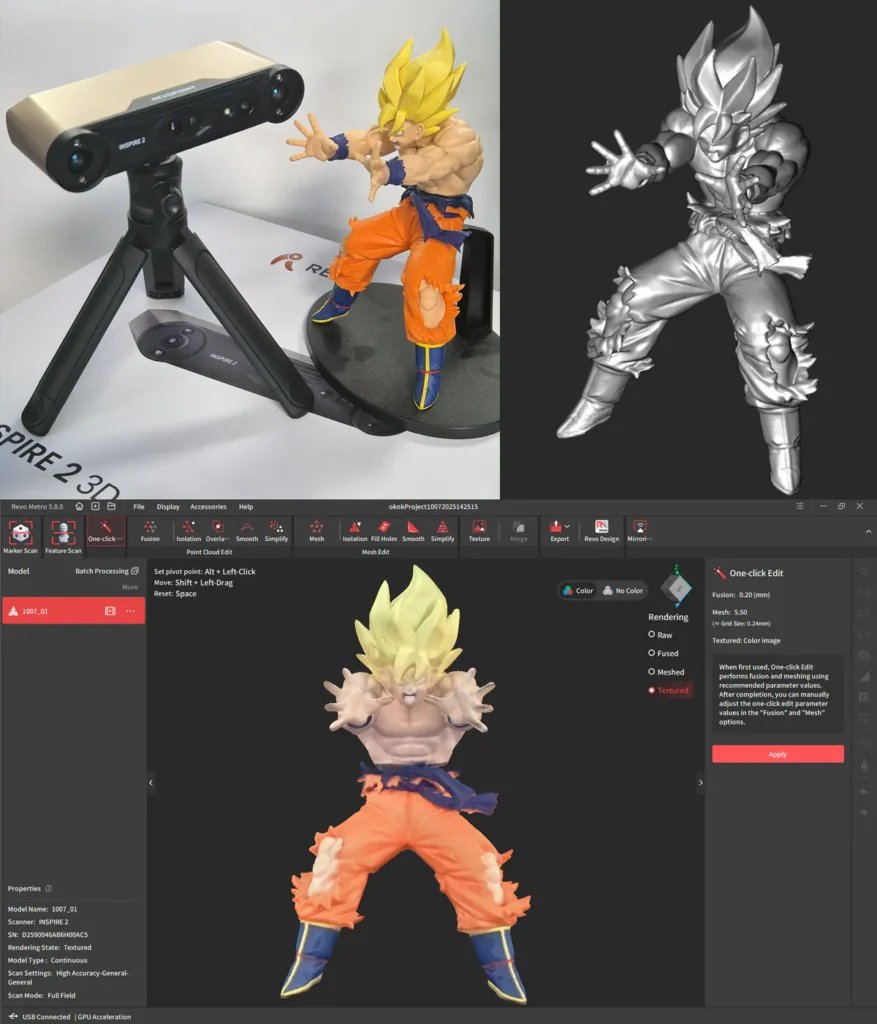The image size is (877, 1024).
Task: Open more options for 1007_01 model
Action: coord(131,611)
